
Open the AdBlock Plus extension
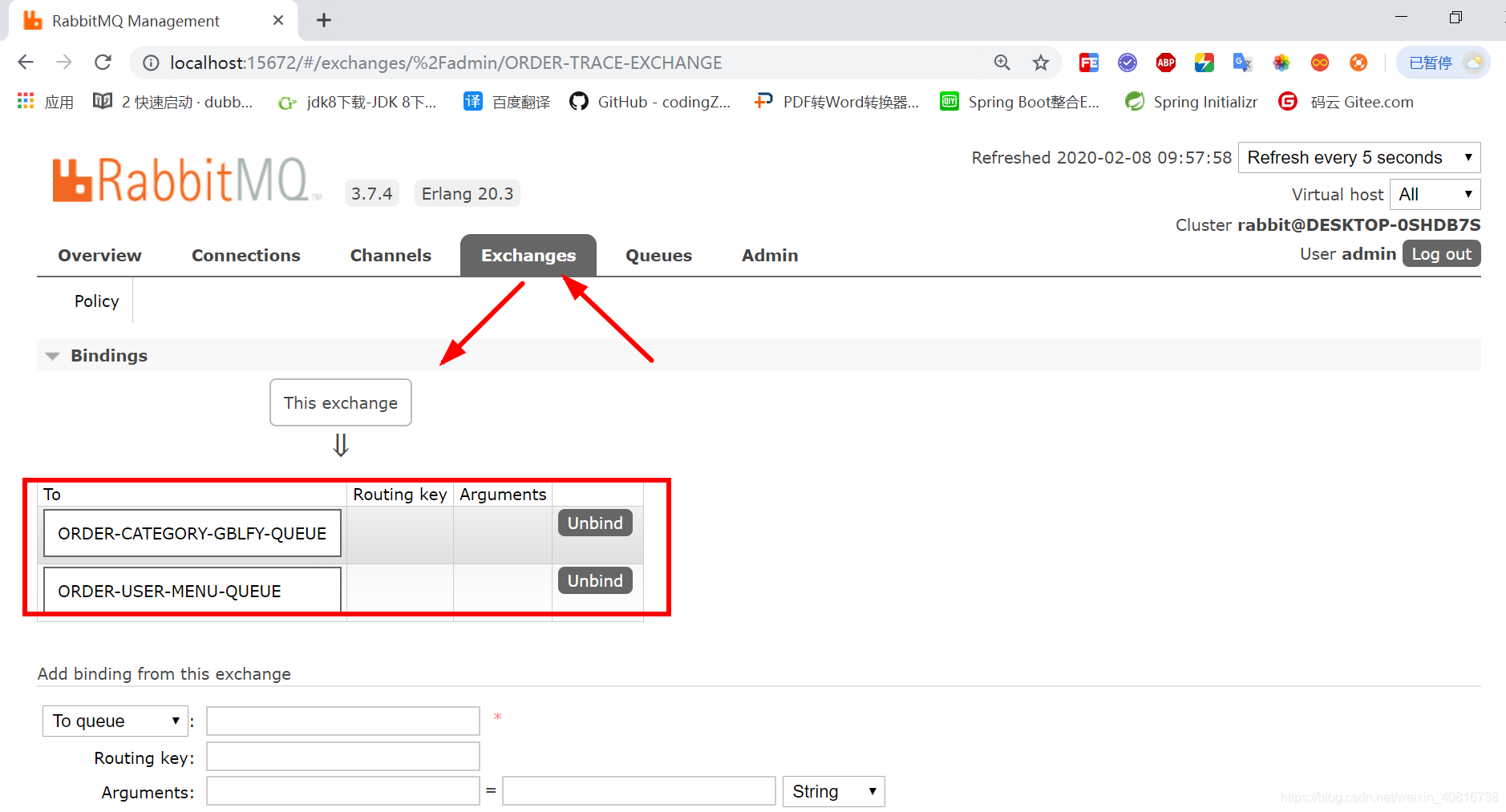tap(1165, 63)
